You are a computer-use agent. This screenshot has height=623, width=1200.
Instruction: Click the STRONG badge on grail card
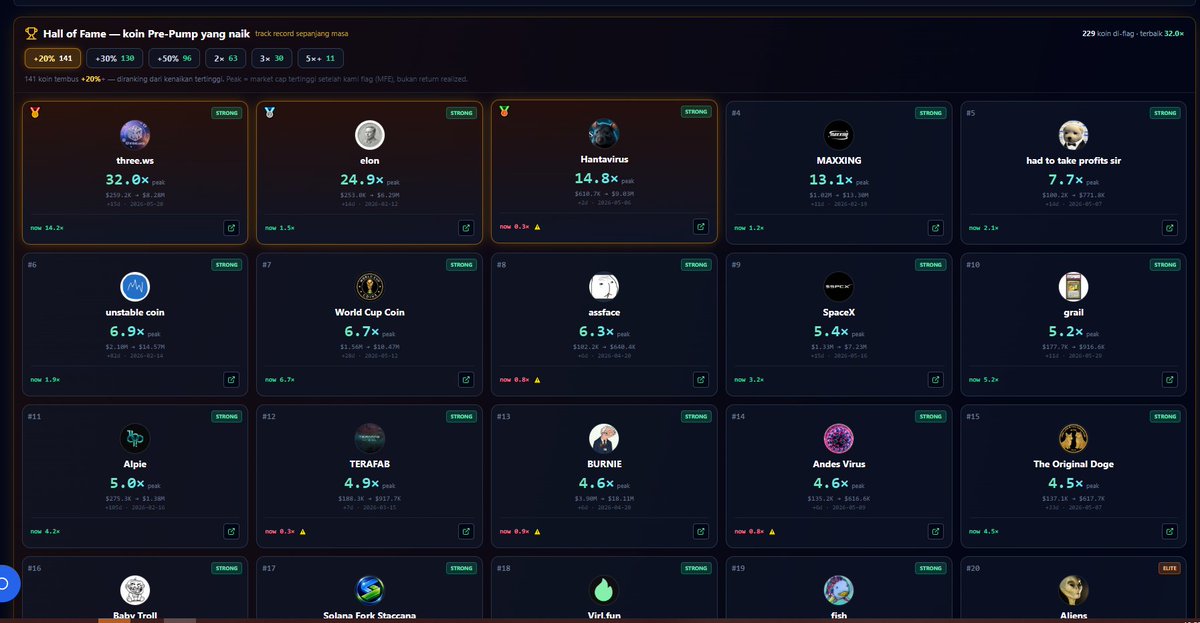point(1166,265)
